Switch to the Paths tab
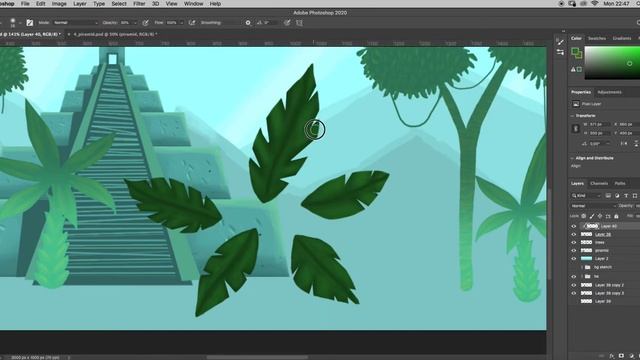Viewport: 640px width, 360px height. (620, 184)
